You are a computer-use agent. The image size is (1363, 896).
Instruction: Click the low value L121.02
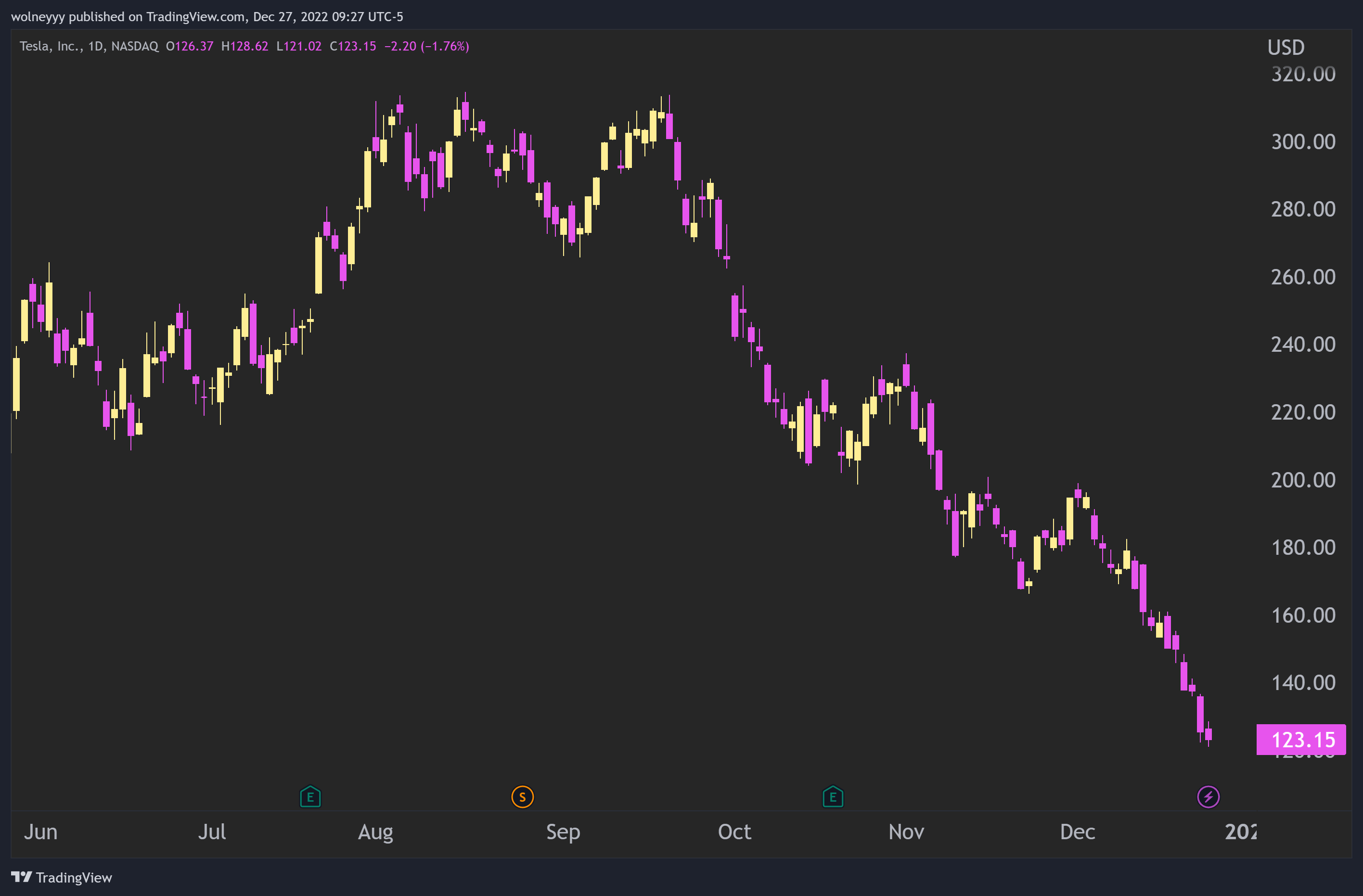pyautogui.click(x=299, y=46)
